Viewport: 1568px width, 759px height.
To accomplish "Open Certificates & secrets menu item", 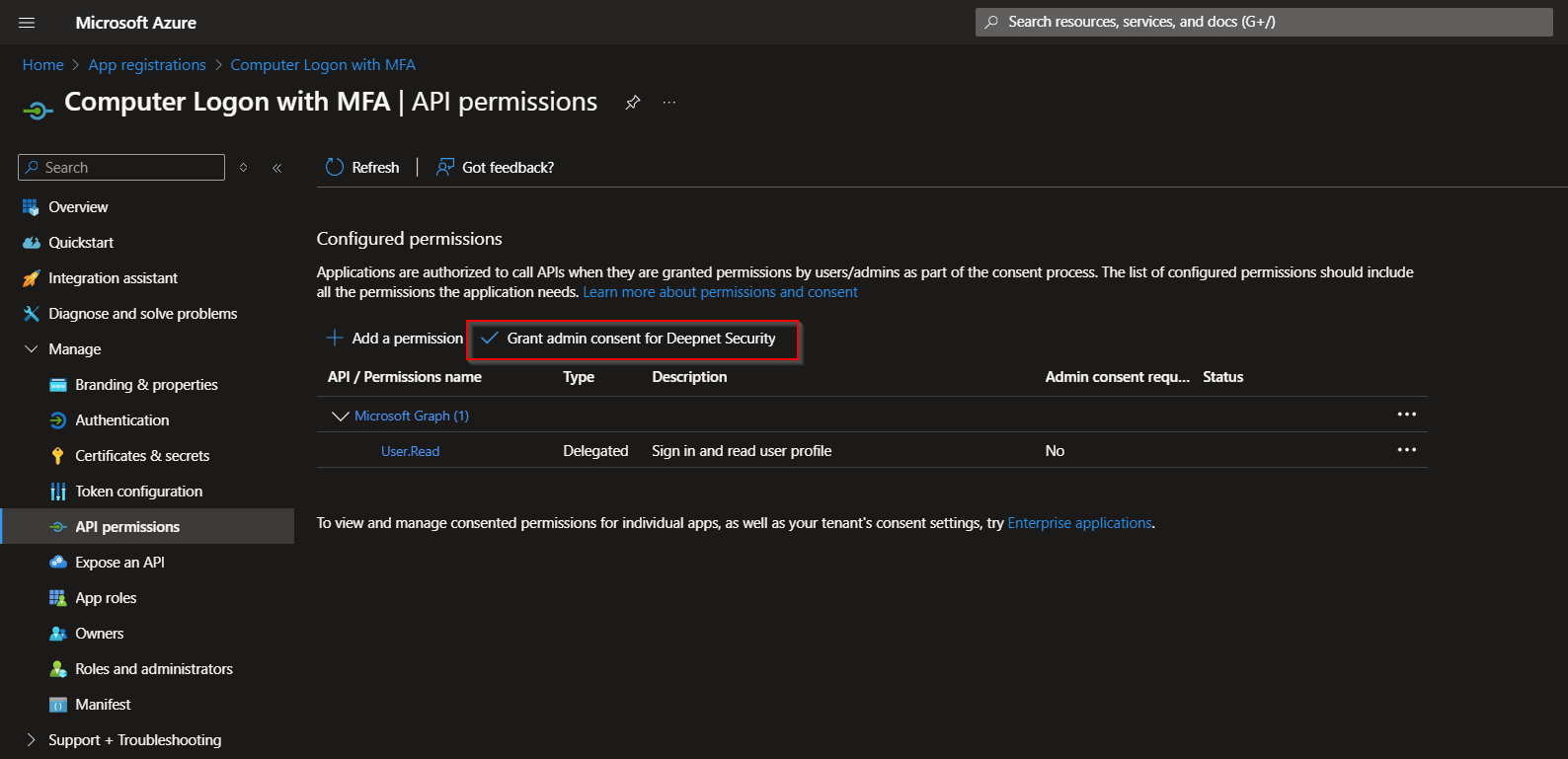I will click(x=142, y=456).
